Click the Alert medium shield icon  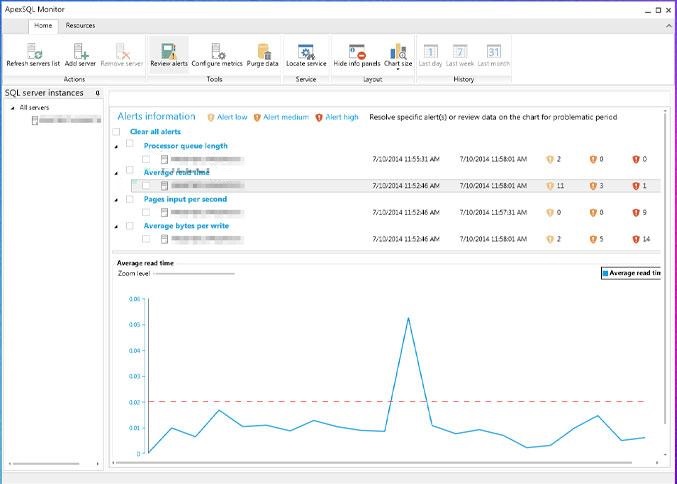click(257, 117)
